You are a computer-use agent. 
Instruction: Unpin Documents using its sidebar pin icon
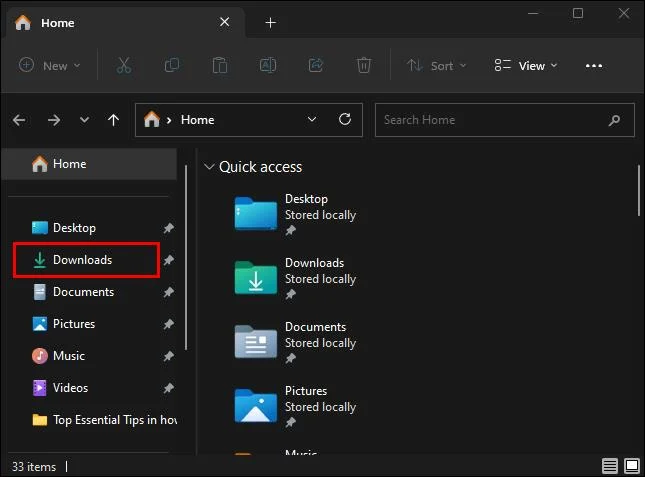[169, 292]
